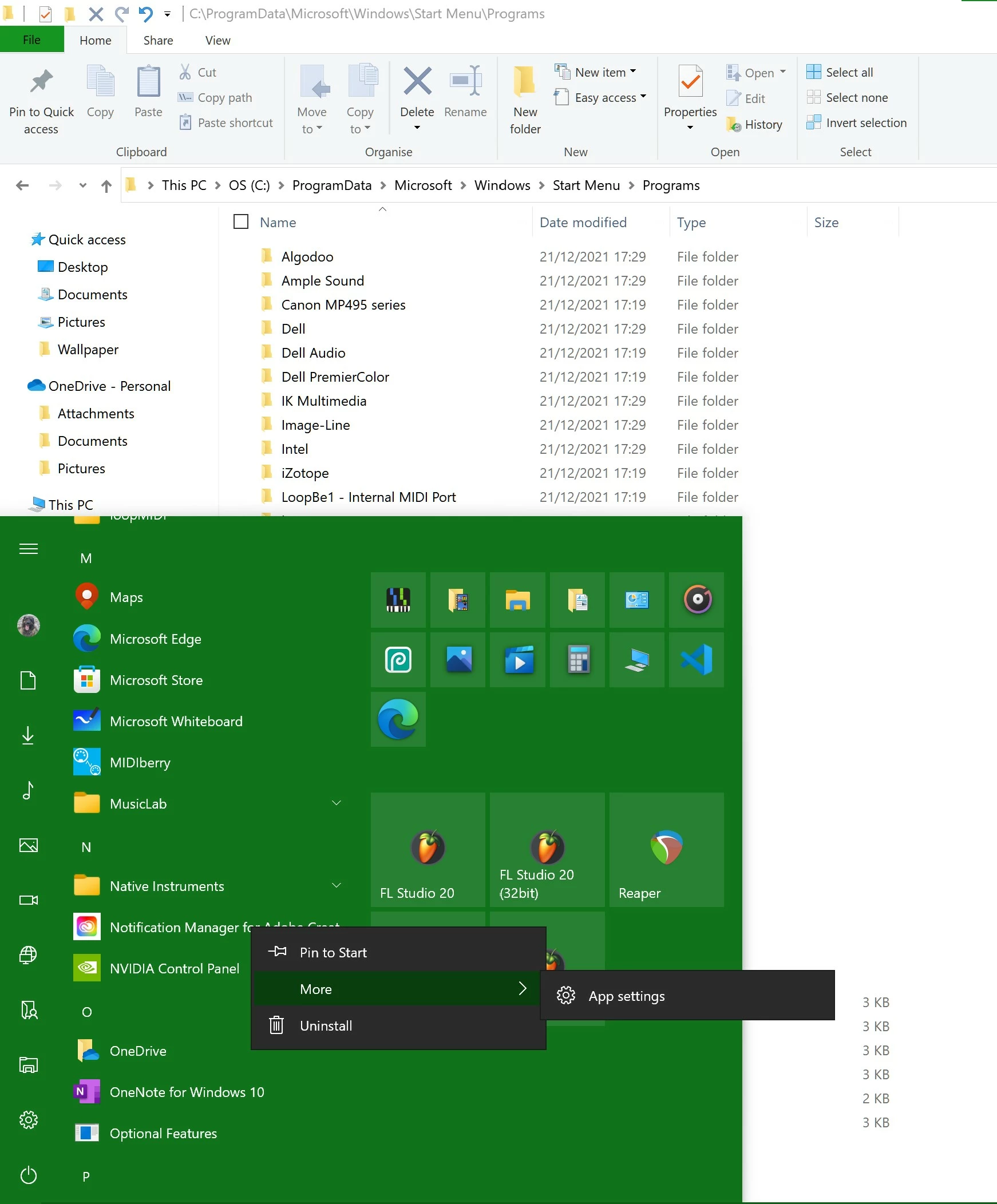Open the New item dropdown
The image size is (997, 1204).
596,72
